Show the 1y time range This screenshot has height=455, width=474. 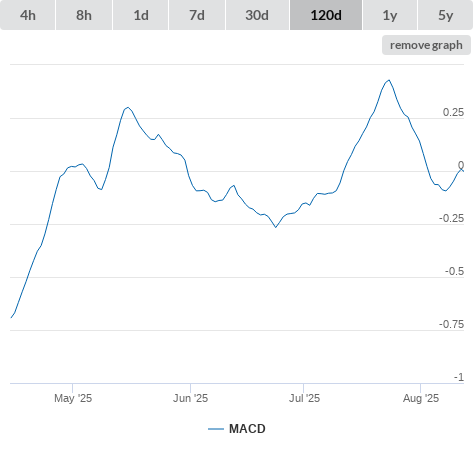click(390, 15)
